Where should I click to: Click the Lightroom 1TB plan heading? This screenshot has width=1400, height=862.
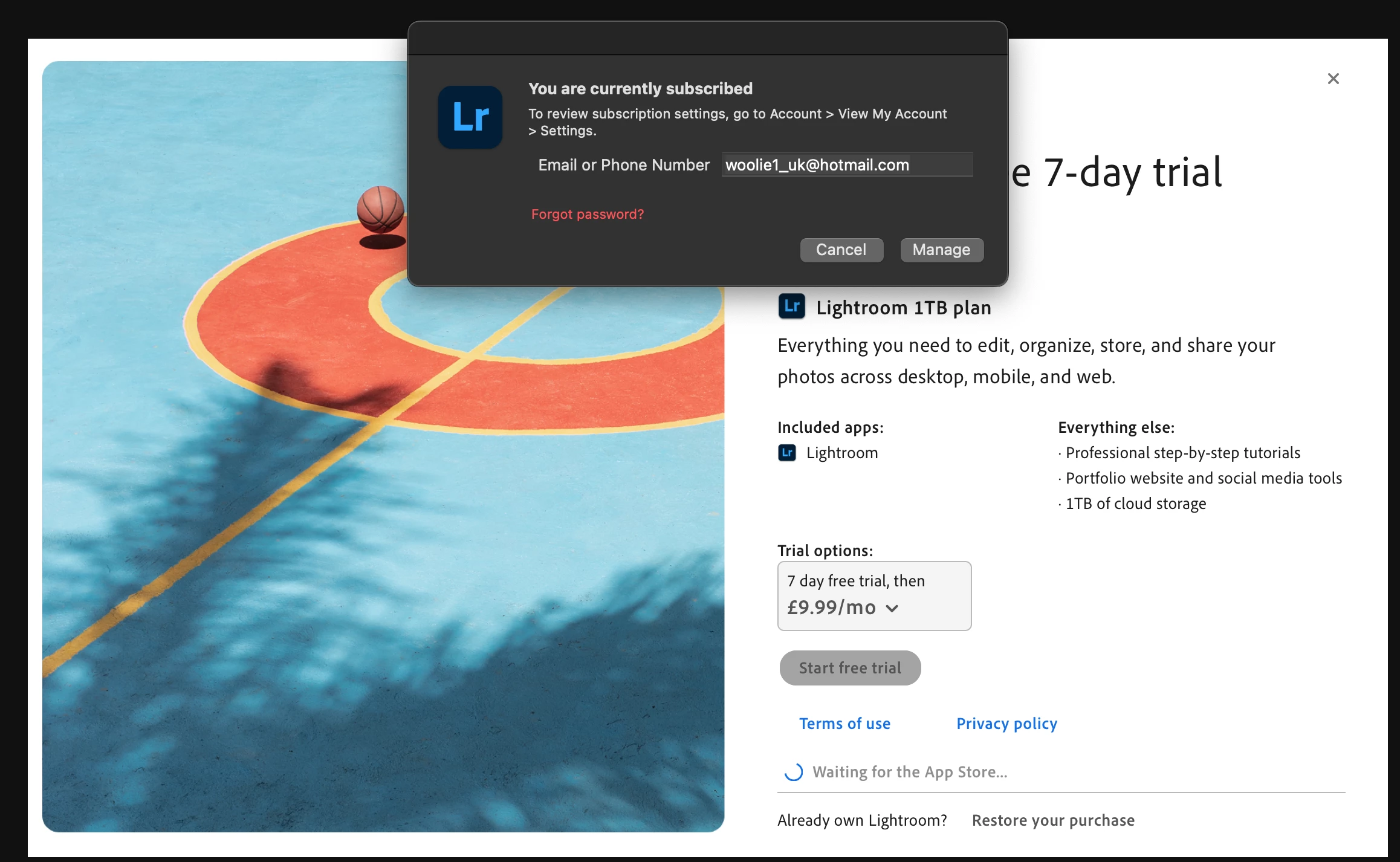[x=903, y=308]
